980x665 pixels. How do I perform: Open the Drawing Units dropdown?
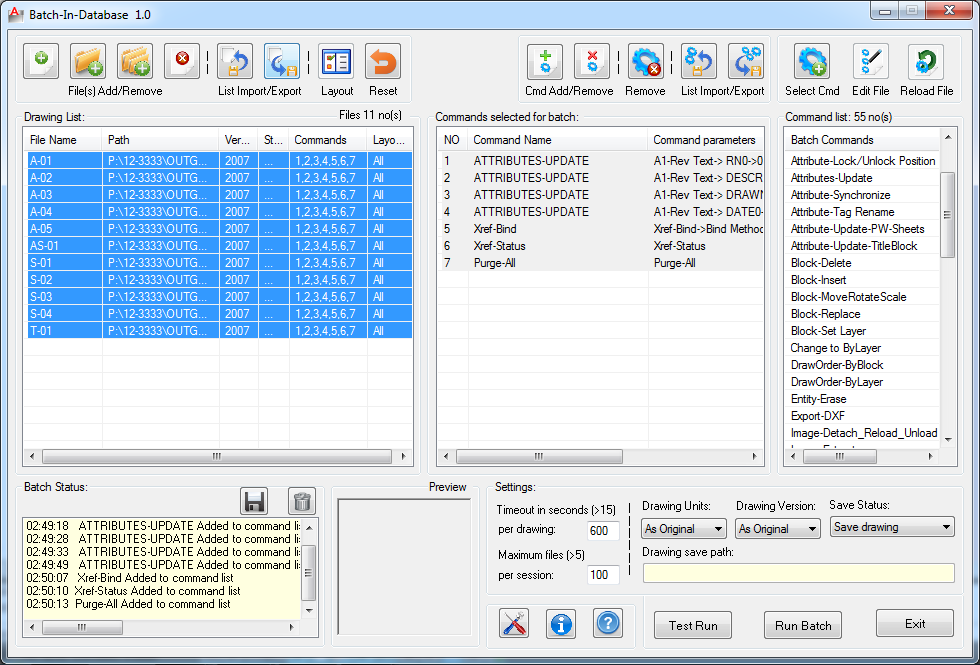click(x=684, y=529)
